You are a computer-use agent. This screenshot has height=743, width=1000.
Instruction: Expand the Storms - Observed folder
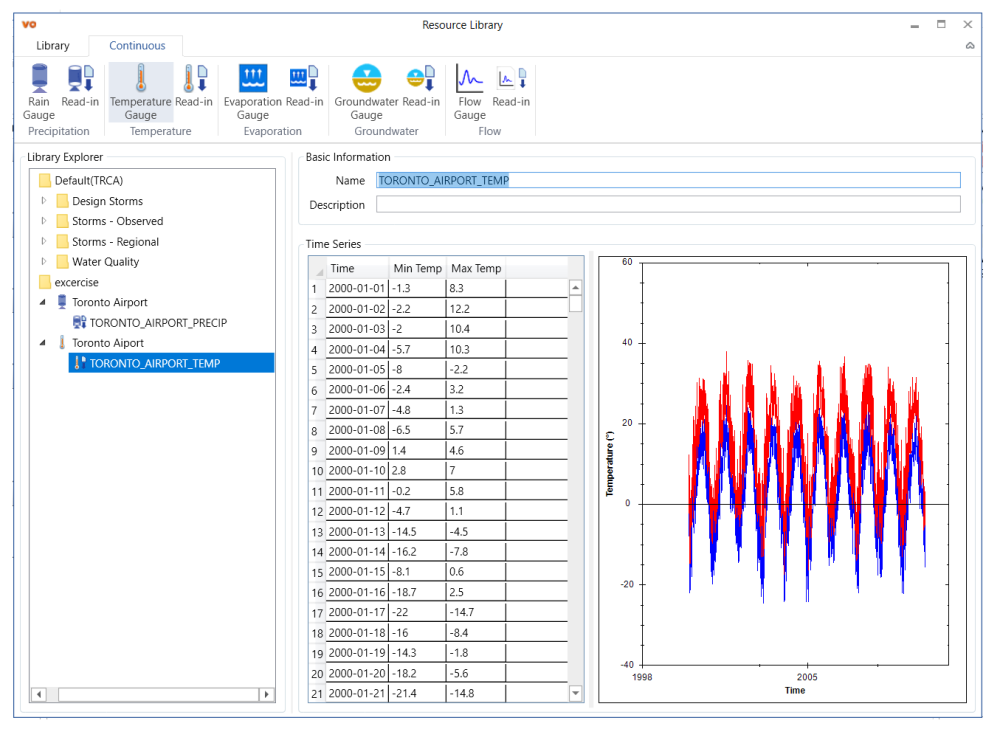[x=44, y=221]
